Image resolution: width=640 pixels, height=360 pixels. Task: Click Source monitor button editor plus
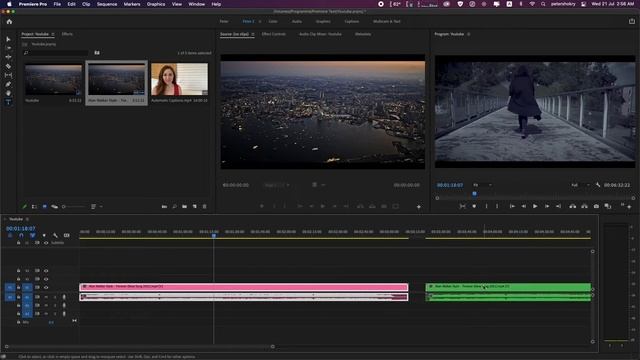[418, 207]
